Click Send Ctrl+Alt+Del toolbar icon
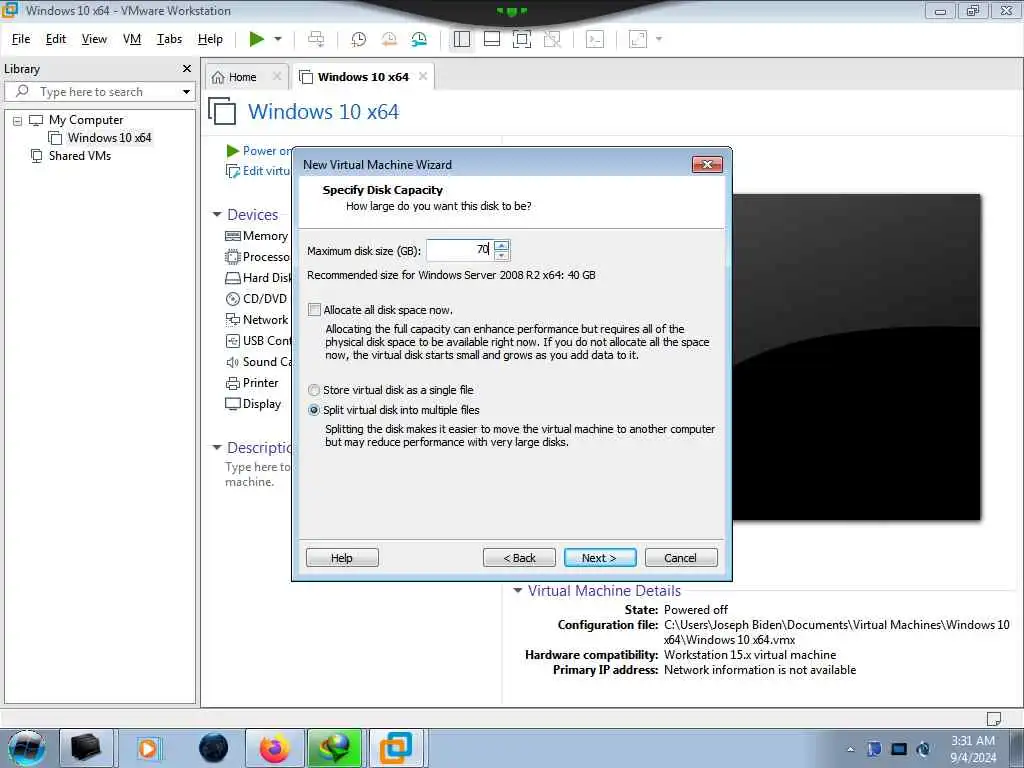Viewport: 1024px width, 768px height. pos(316,39)
